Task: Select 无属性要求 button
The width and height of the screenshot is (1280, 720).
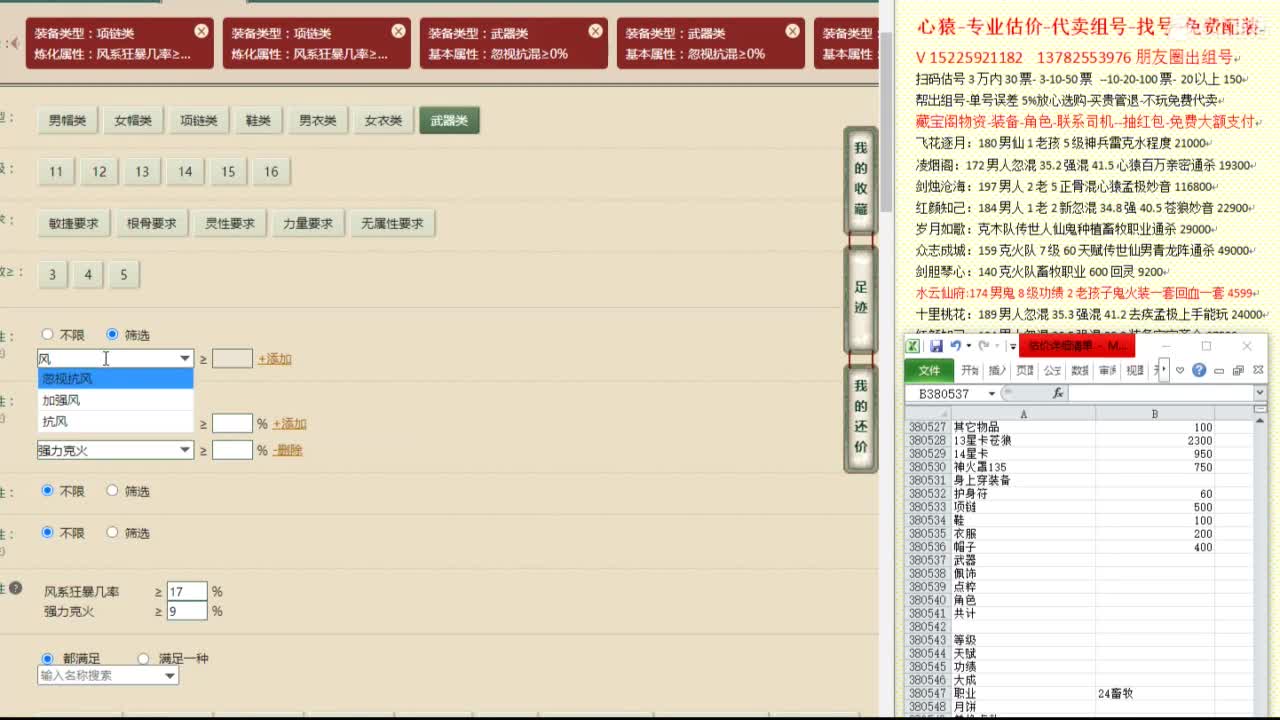Action: click(x=392, y=223)
